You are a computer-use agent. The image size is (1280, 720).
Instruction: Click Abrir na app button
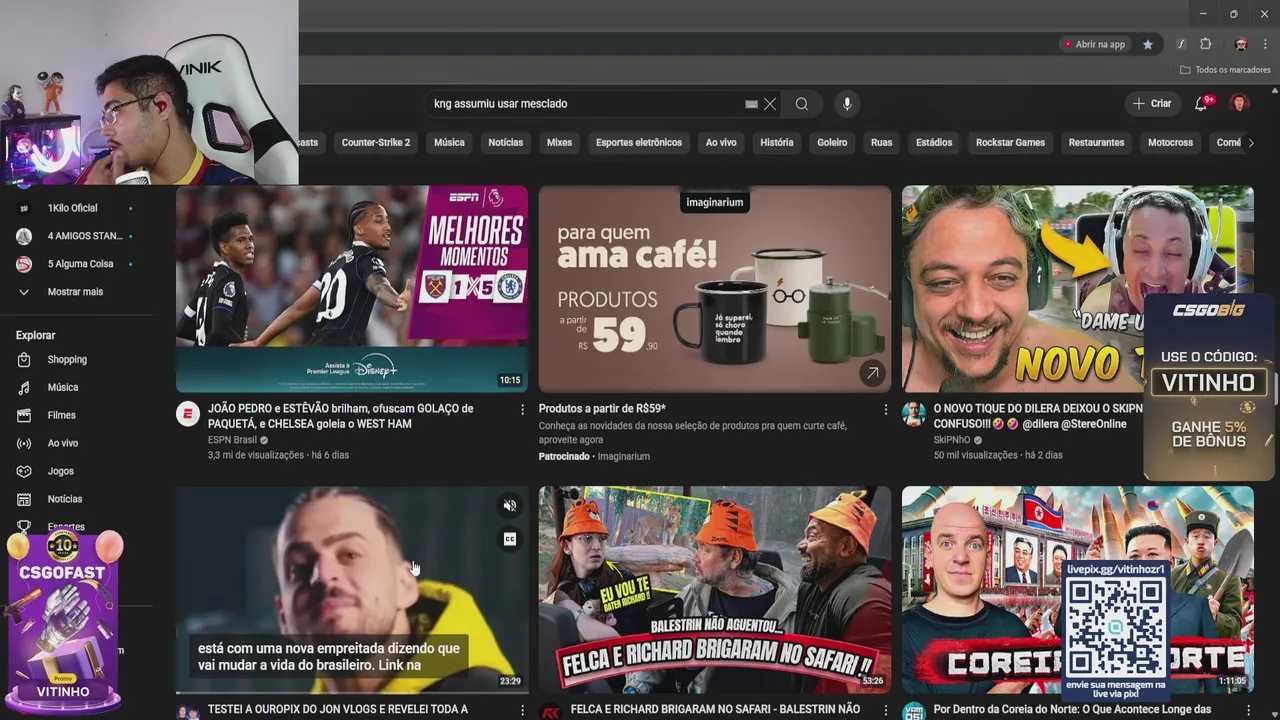pyautogui.click(x=1094, y=44)
